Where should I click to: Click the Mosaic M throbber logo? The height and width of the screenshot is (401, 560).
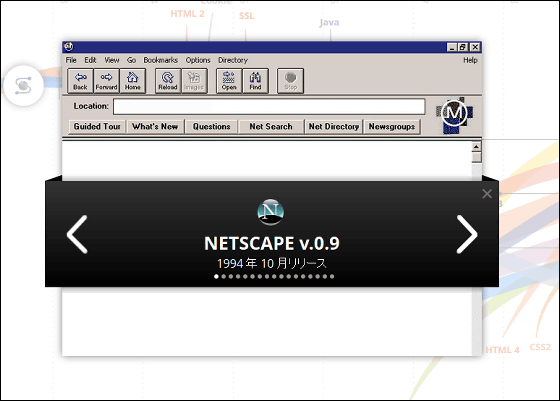tap(454, 115)
